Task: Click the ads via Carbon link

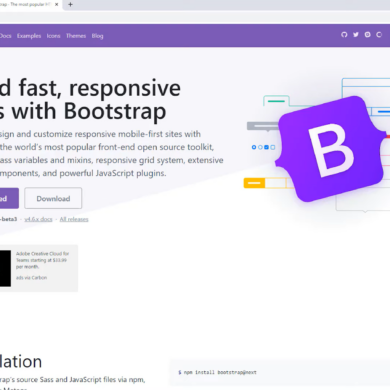Action: tap(31, 278)
